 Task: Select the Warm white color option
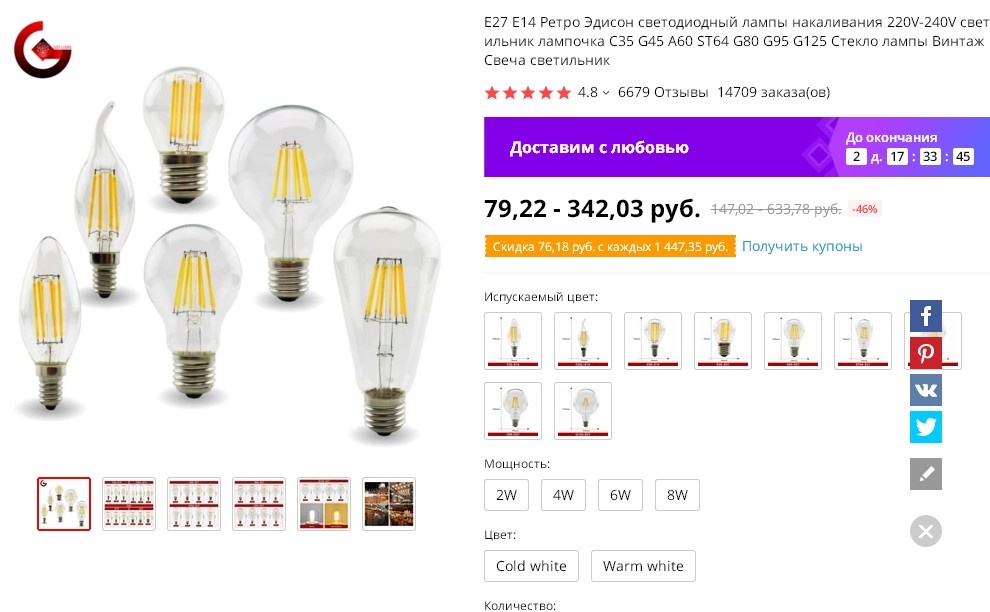coord(643,566)
